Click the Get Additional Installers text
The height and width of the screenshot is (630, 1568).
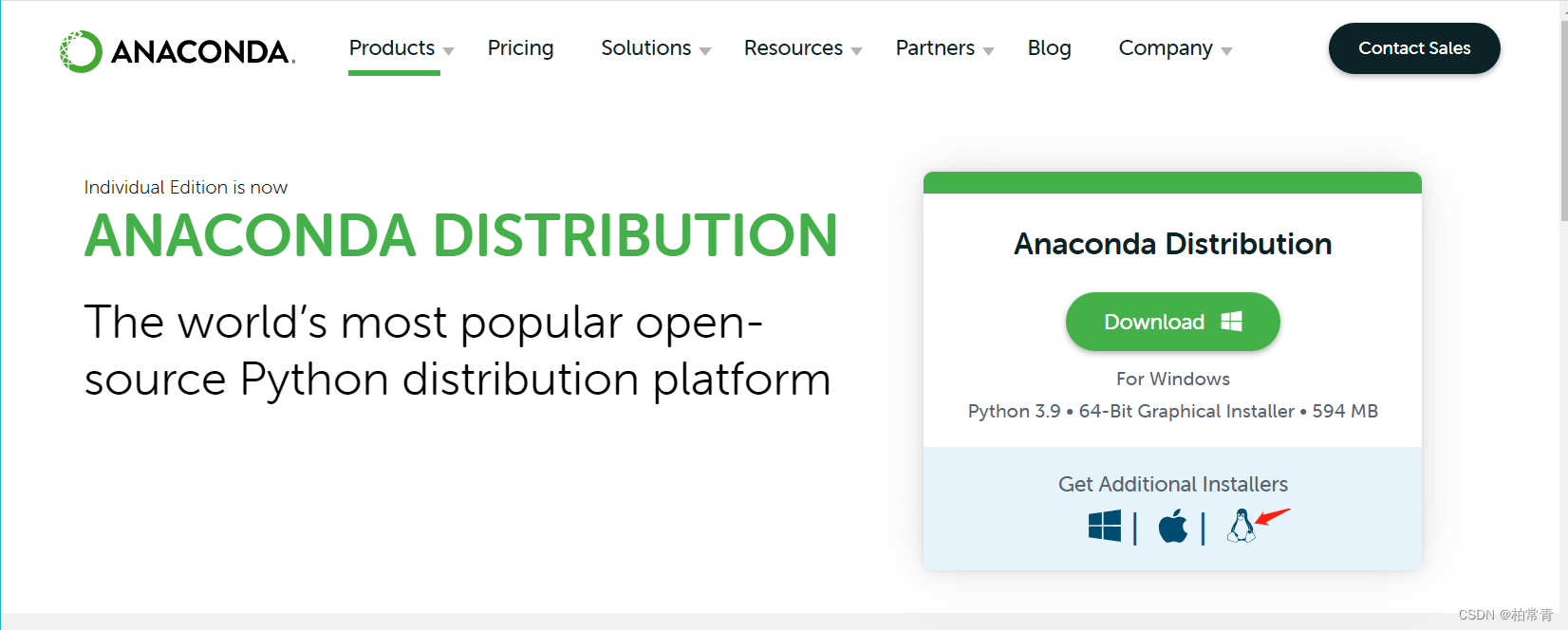click(x=1172, y=484)
